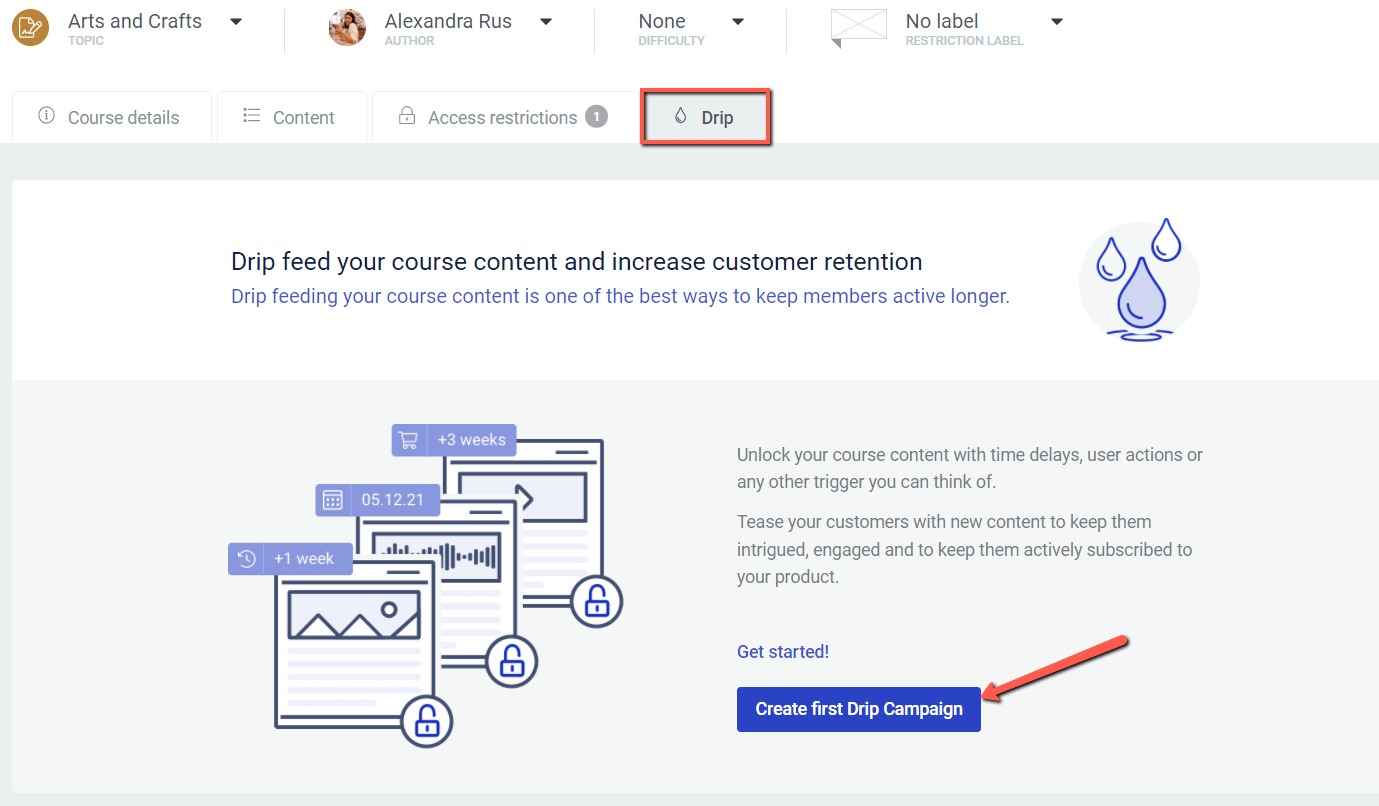Click the Access restrictions count badge

coord(596,117)
